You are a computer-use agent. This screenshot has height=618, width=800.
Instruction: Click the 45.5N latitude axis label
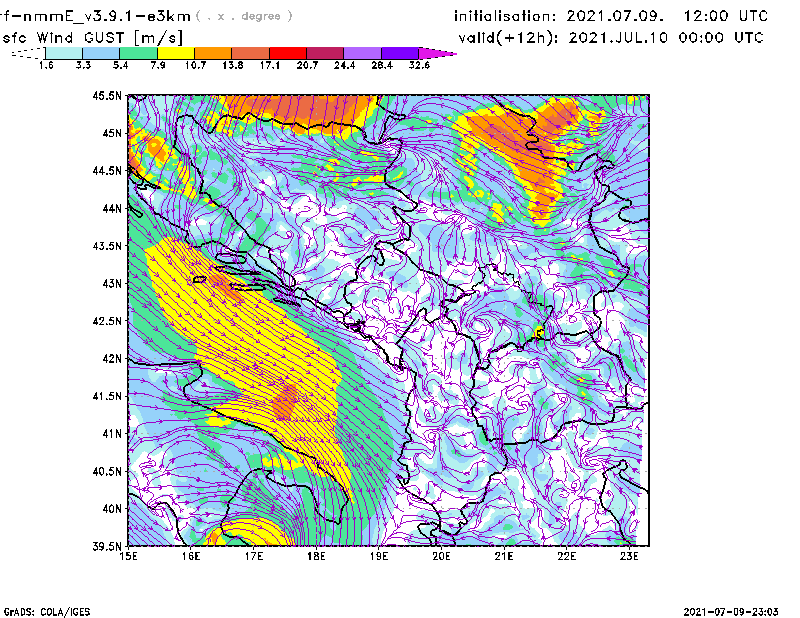tap(105, 96)
